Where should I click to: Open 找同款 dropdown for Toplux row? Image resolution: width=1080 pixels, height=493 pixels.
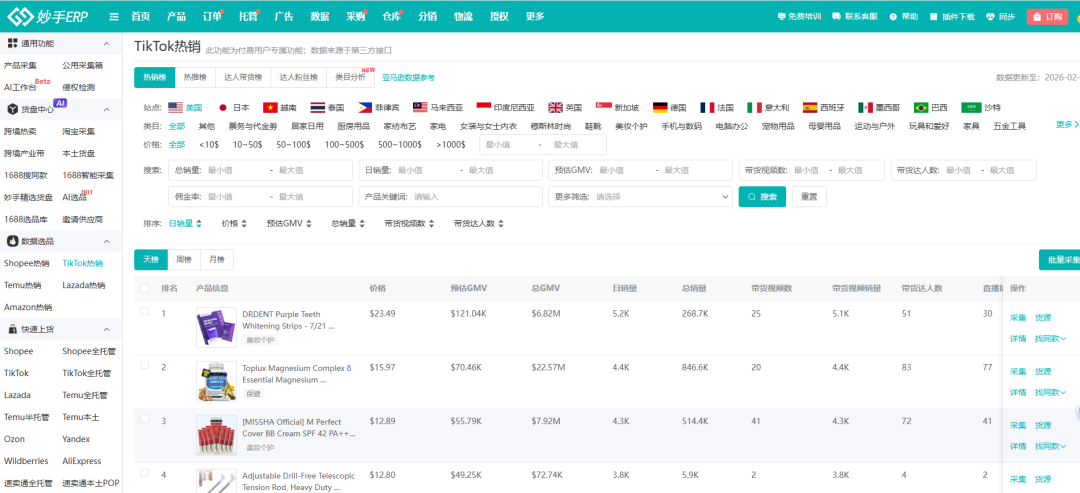coord(1050,392)
